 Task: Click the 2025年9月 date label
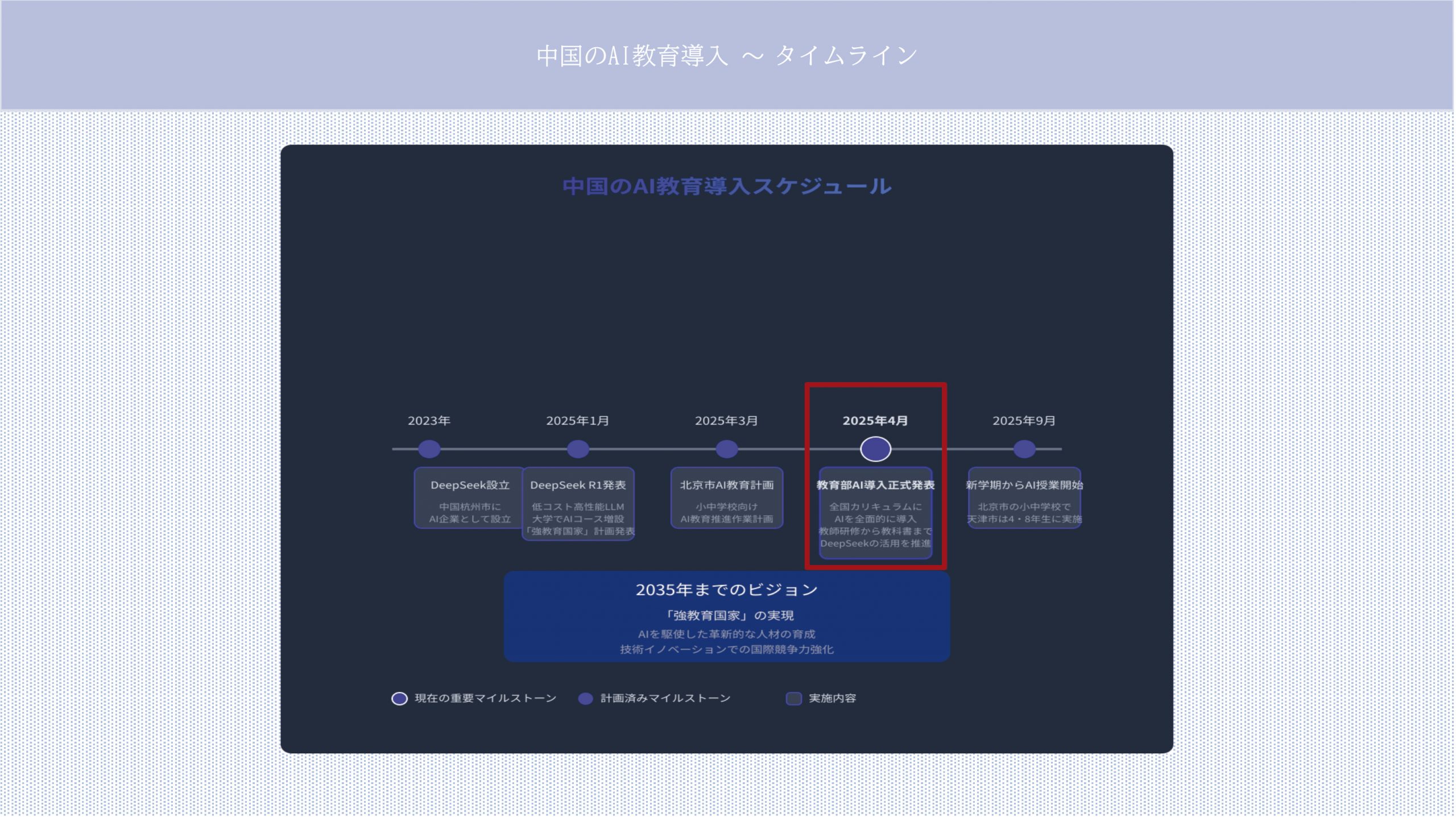[1024, 421]
